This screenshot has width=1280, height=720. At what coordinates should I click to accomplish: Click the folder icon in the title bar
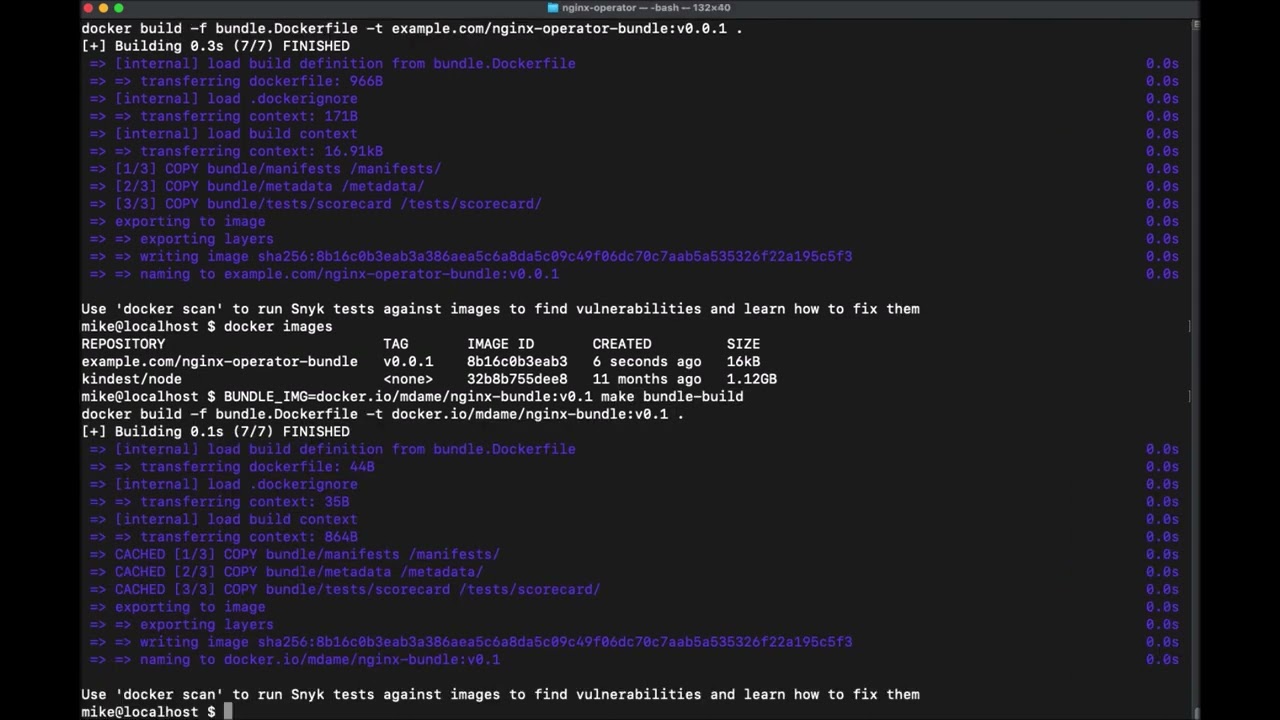click(x=553, y=8)
